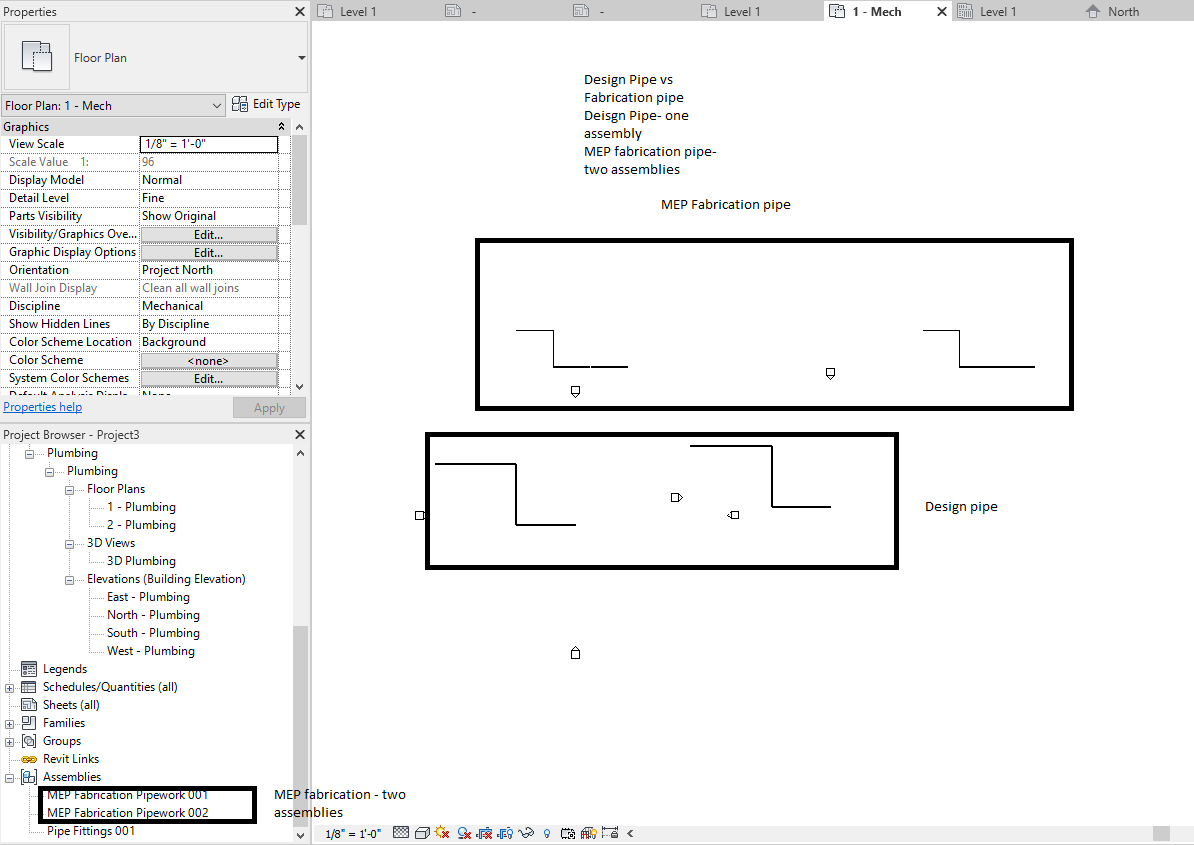The width and height of the screenshot is (1194, 845).
Task: Click the Properties help link
Action: [x=42, y=406]
